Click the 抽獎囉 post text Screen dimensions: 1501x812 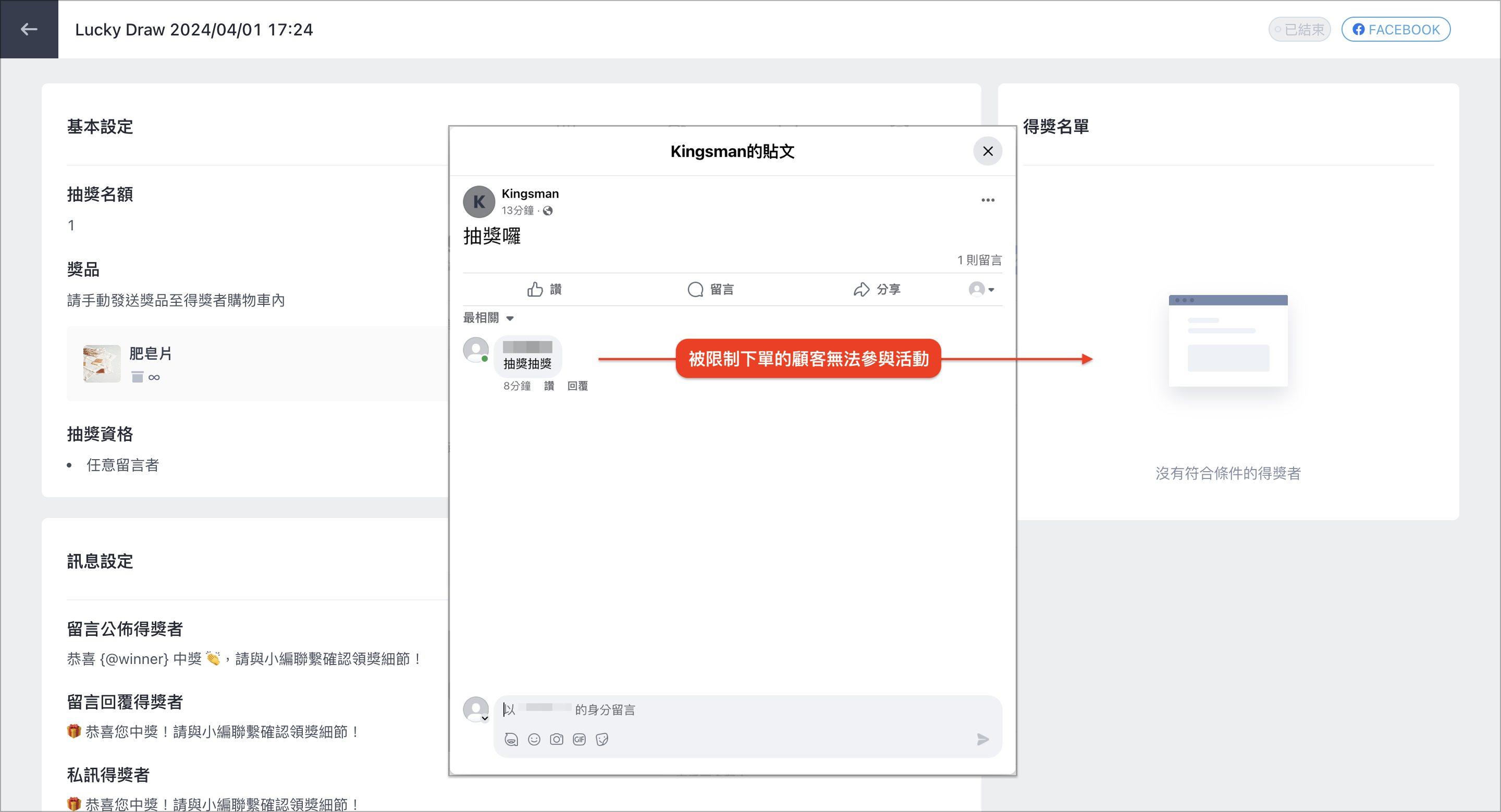491,236
